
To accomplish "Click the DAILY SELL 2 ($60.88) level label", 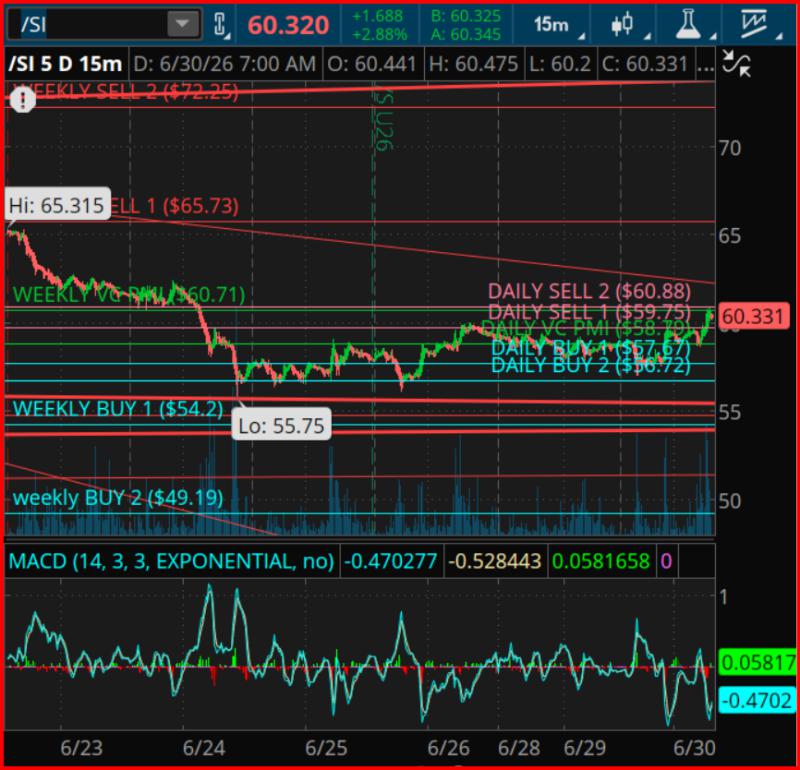I will pos(589,291).
